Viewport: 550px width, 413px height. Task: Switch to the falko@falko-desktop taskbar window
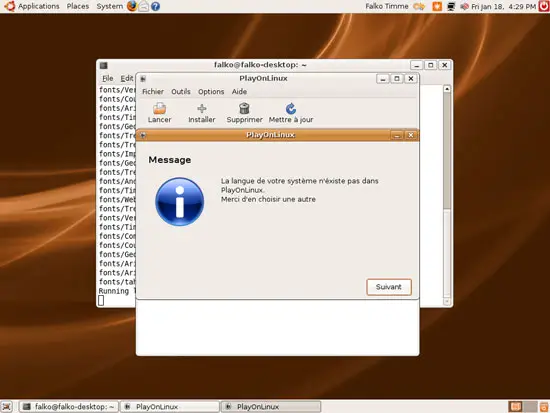tap(69, 407)
